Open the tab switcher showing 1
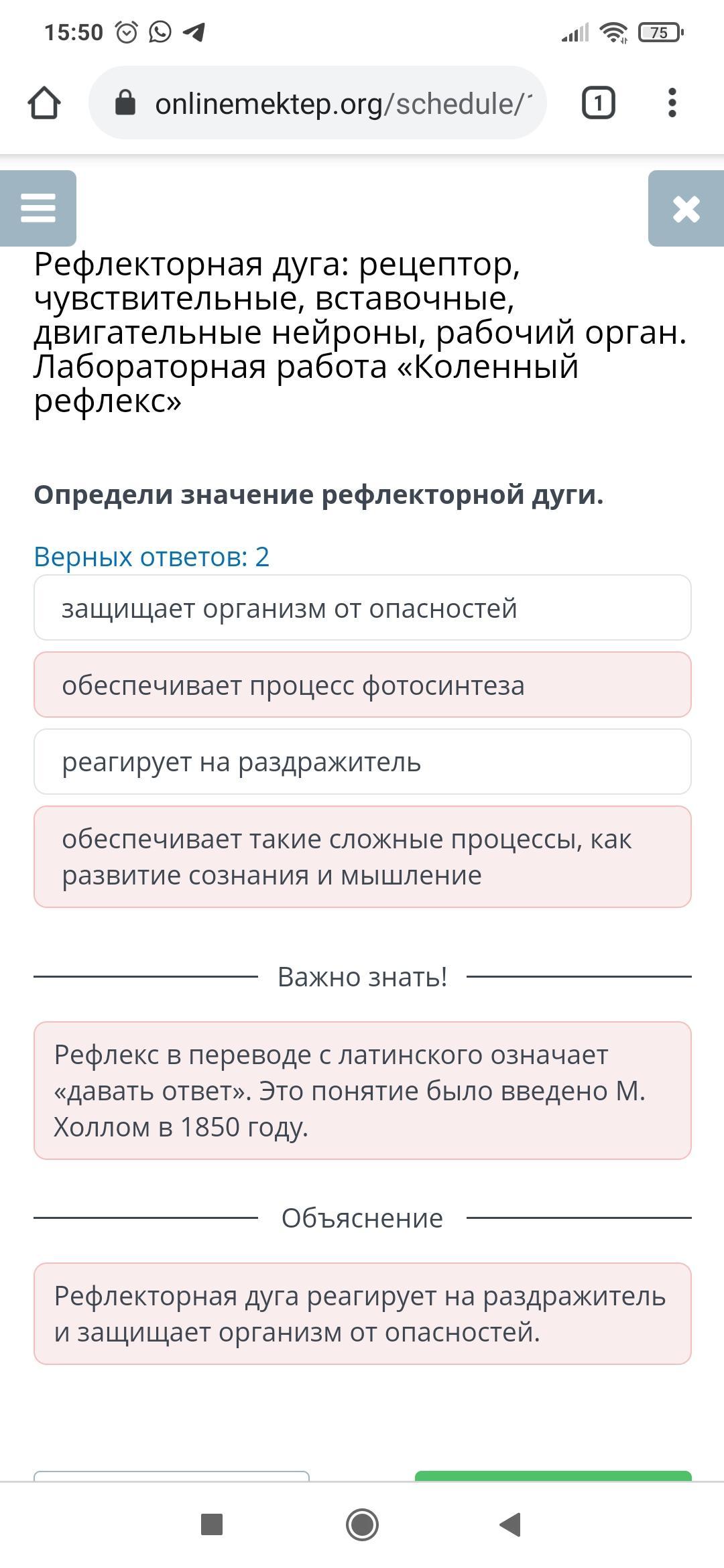 coord(598,103)
